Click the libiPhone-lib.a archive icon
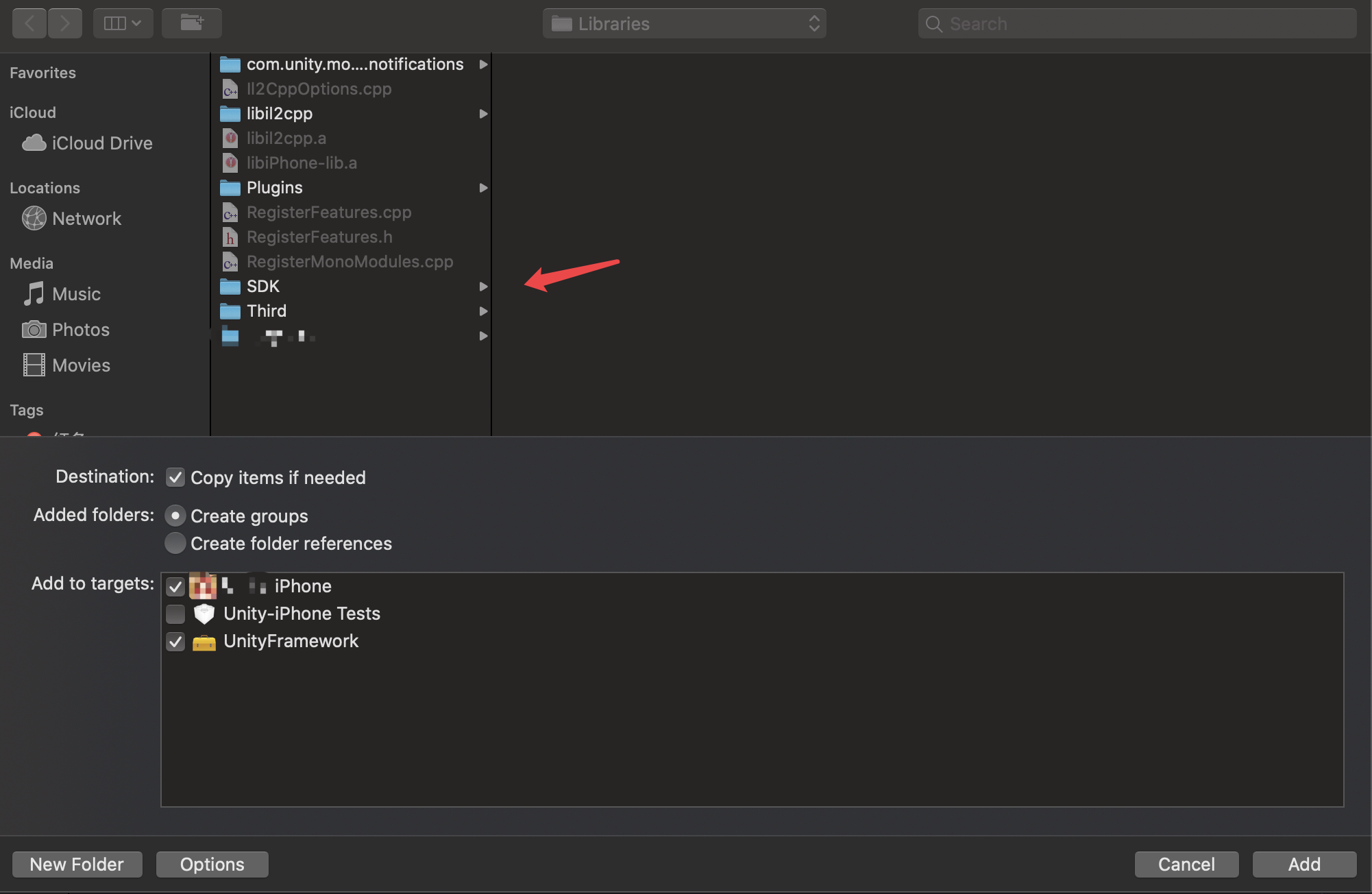The width and height of the screenshot is (1372, 894). [x=230, y=163]
